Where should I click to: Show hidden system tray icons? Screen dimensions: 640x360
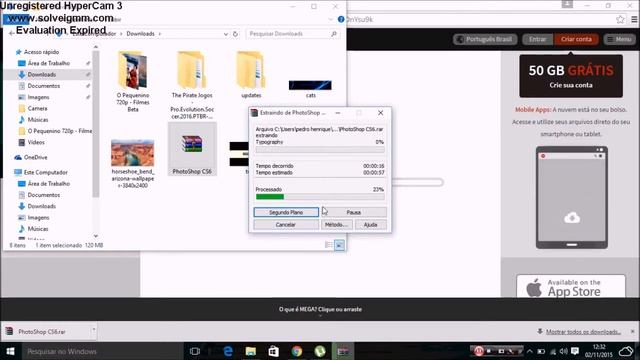pyautogui.click(x=530, y=351)
